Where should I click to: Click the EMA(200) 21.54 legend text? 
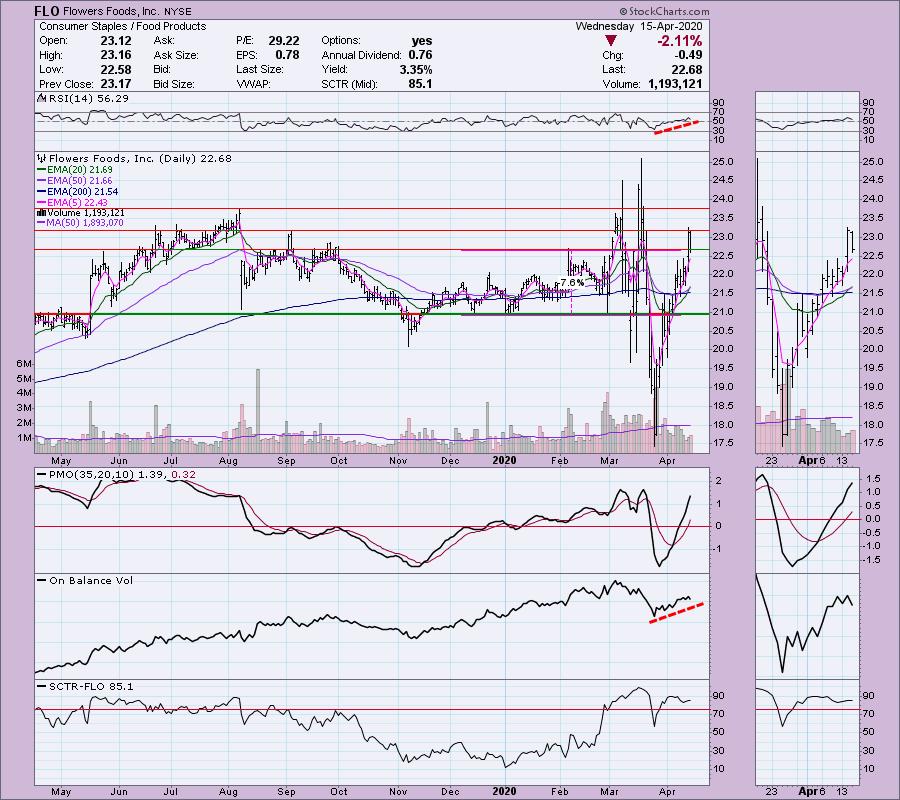[83, 192]
